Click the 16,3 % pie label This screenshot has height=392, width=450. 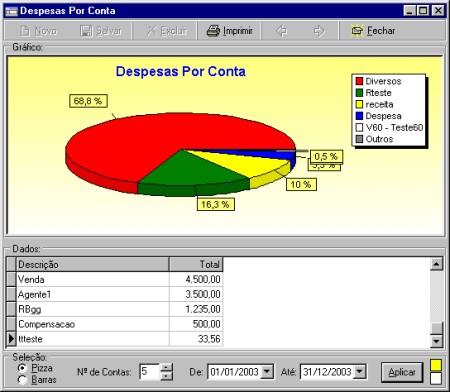coord(216,204)
